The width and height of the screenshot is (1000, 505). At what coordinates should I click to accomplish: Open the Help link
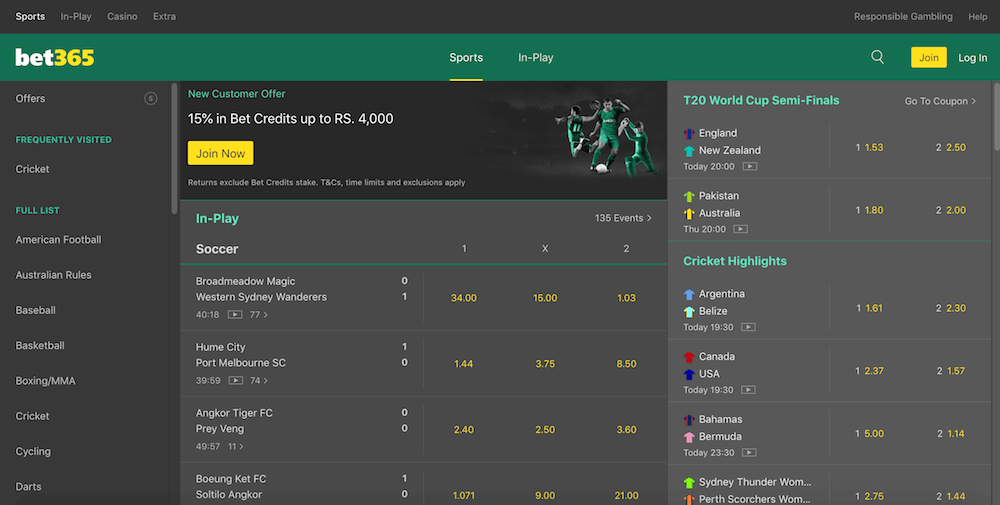(x=978, y=17)
